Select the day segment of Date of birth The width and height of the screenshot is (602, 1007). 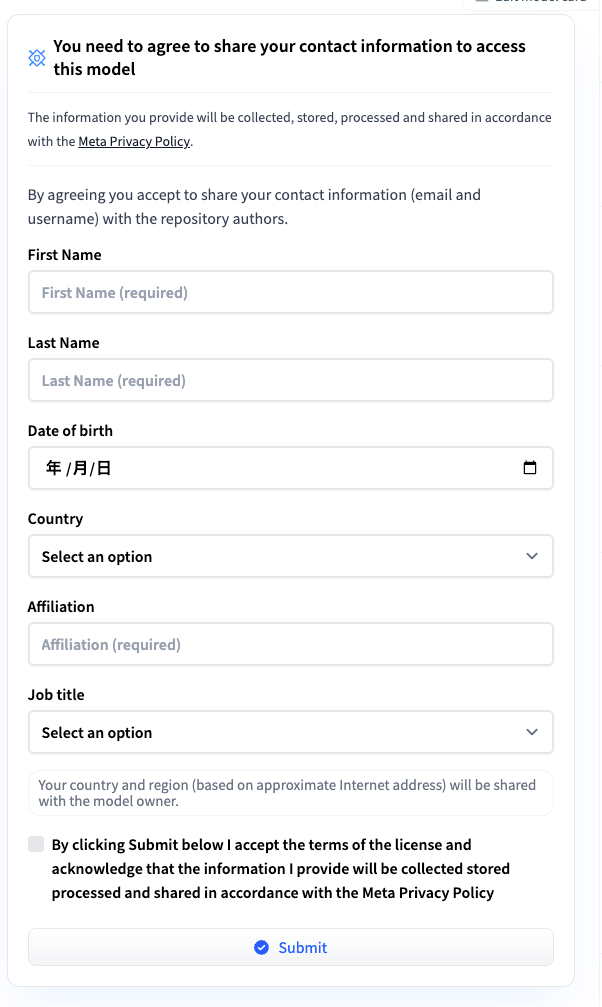tap(104, 468)
